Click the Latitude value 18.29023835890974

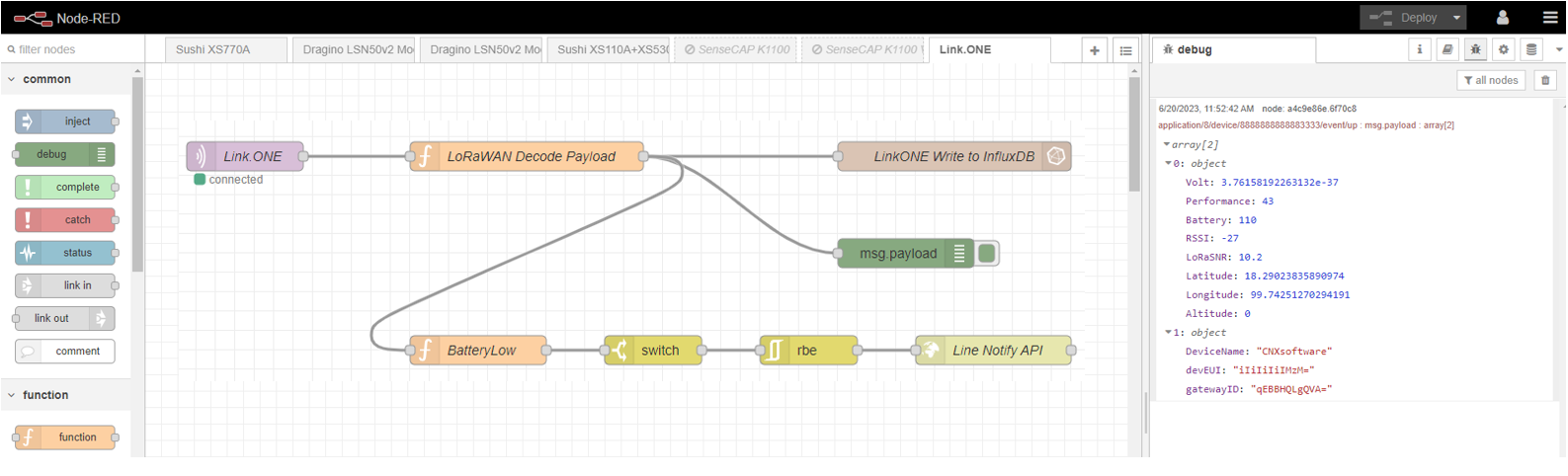coord(1294,277)
